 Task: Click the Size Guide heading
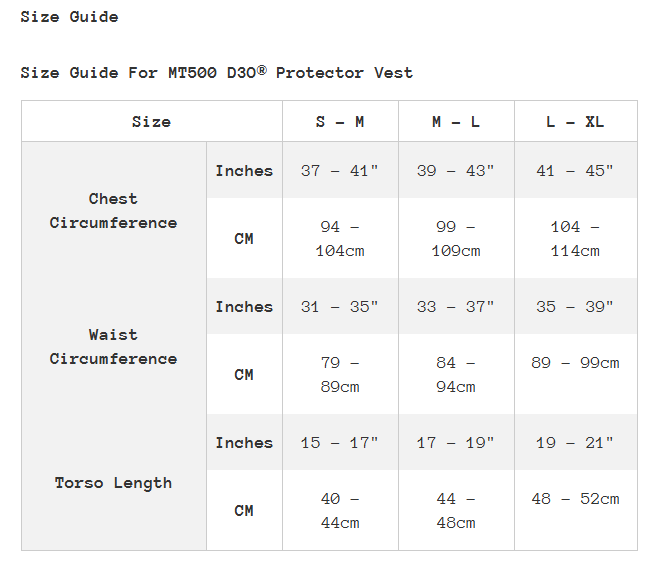(69, 17)
